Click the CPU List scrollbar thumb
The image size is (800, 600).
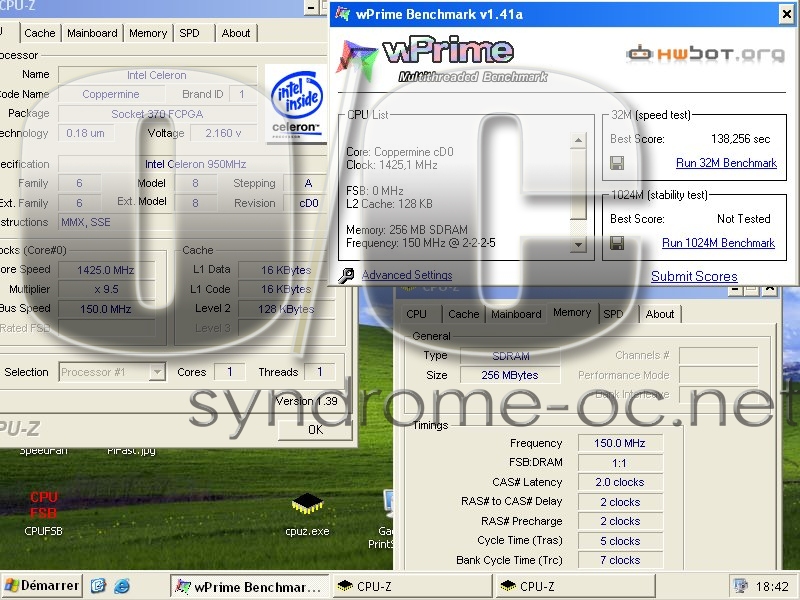tap(578, 185)
